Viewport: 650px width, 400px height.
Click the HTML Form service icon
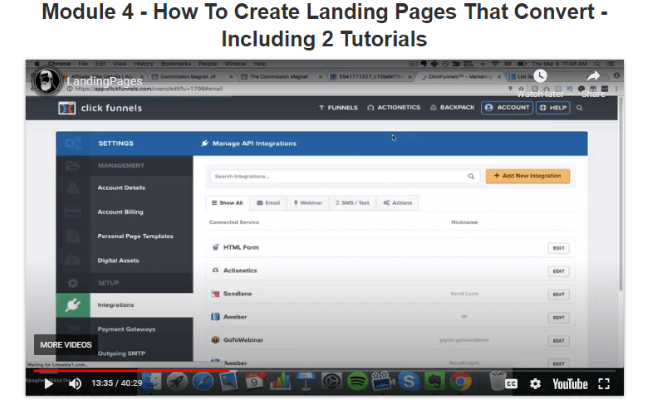pyautogui.click(x=215, y=247)
